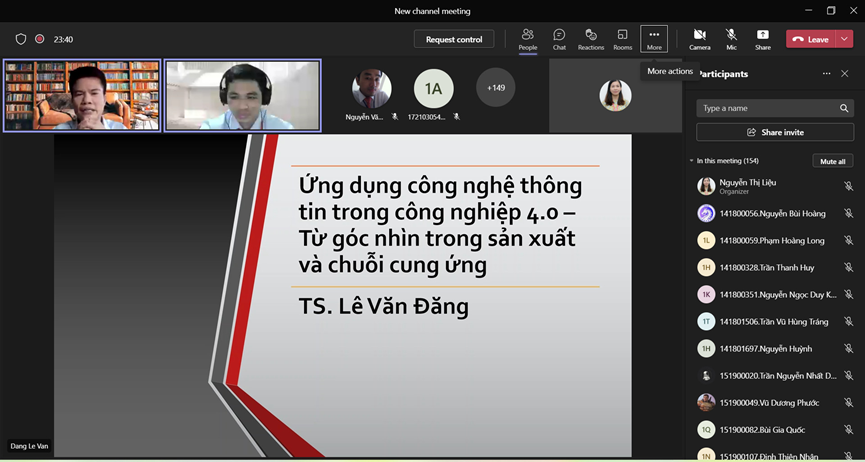The width and height of the screenshot is (865, 462).
Task: Toggle the Camera on or off
Action: 699,39
